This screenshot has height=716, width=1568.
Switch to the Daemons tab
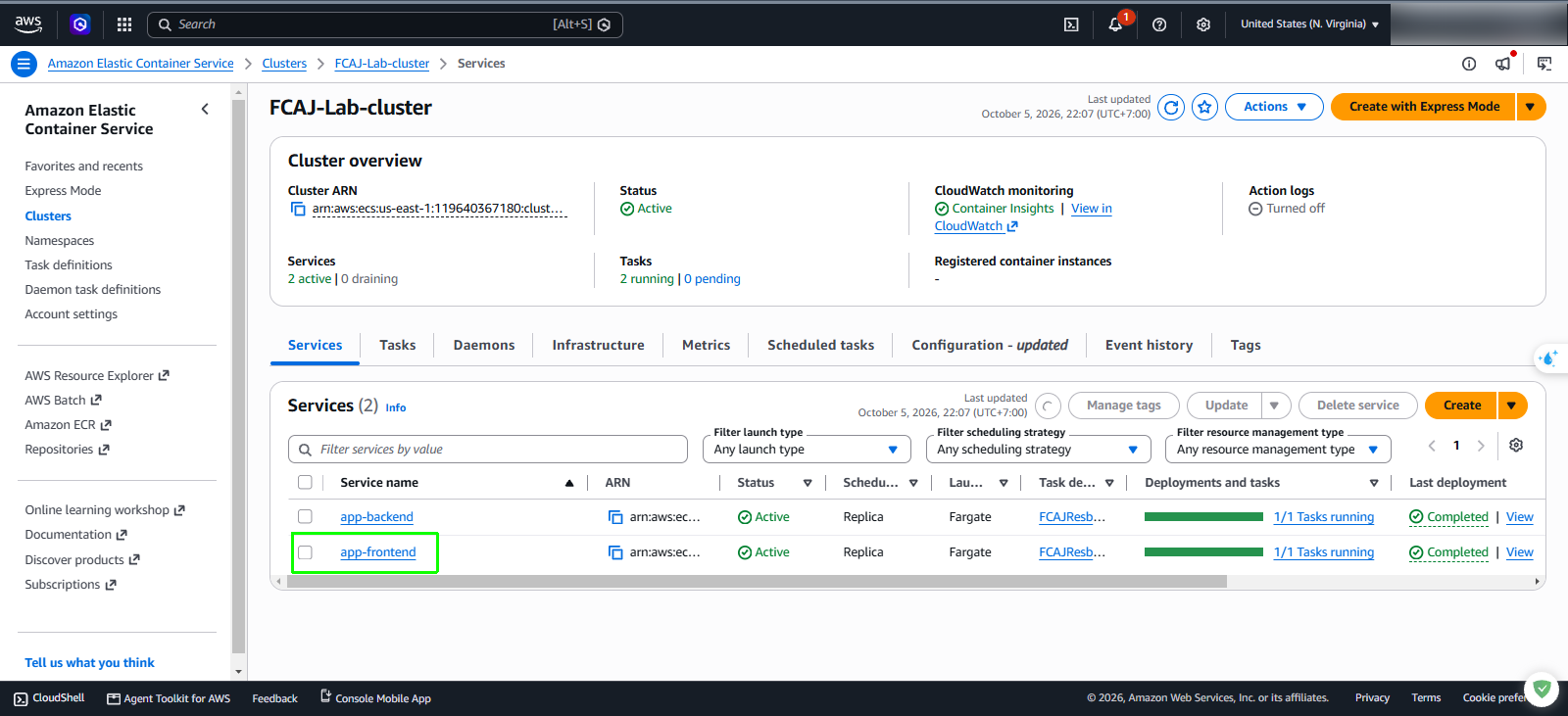point(484,345)
